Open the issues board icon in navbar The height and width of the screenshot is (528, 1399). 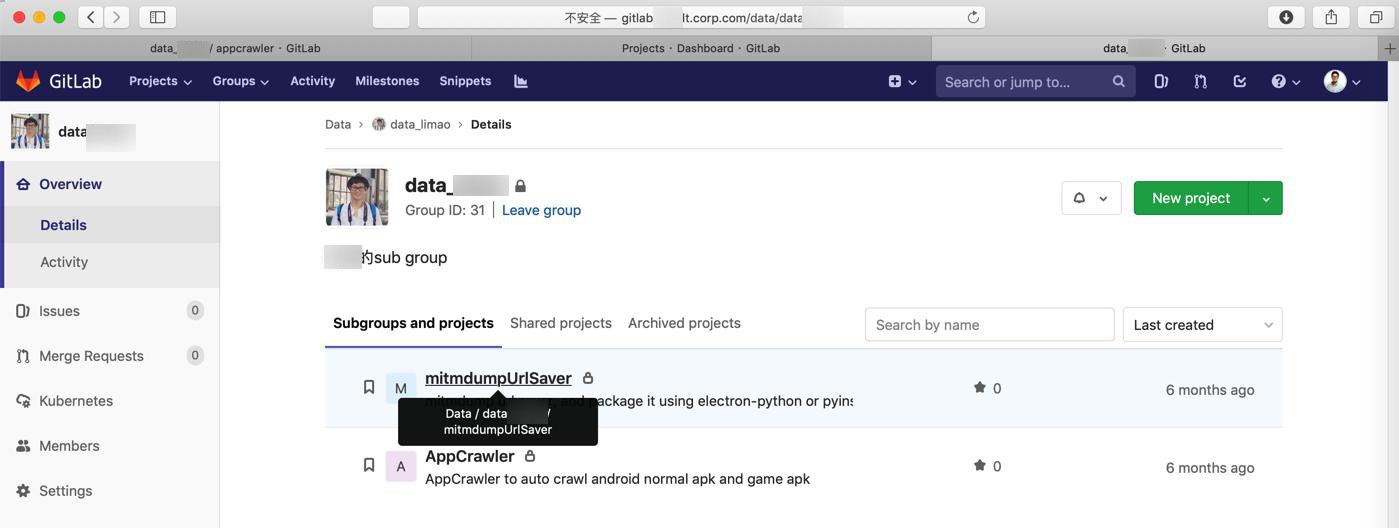pos(1161,82)
